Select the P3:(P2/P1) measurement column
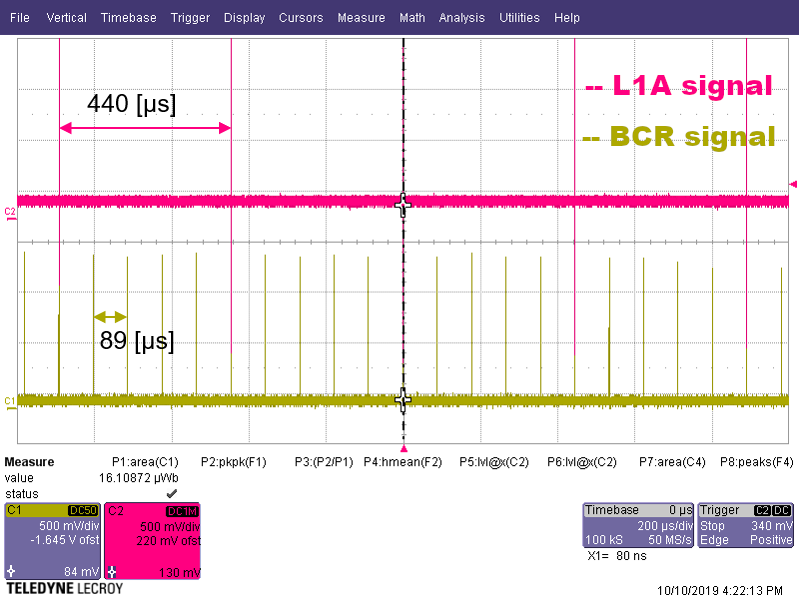The image size is (799, 599). click(324, 462)
